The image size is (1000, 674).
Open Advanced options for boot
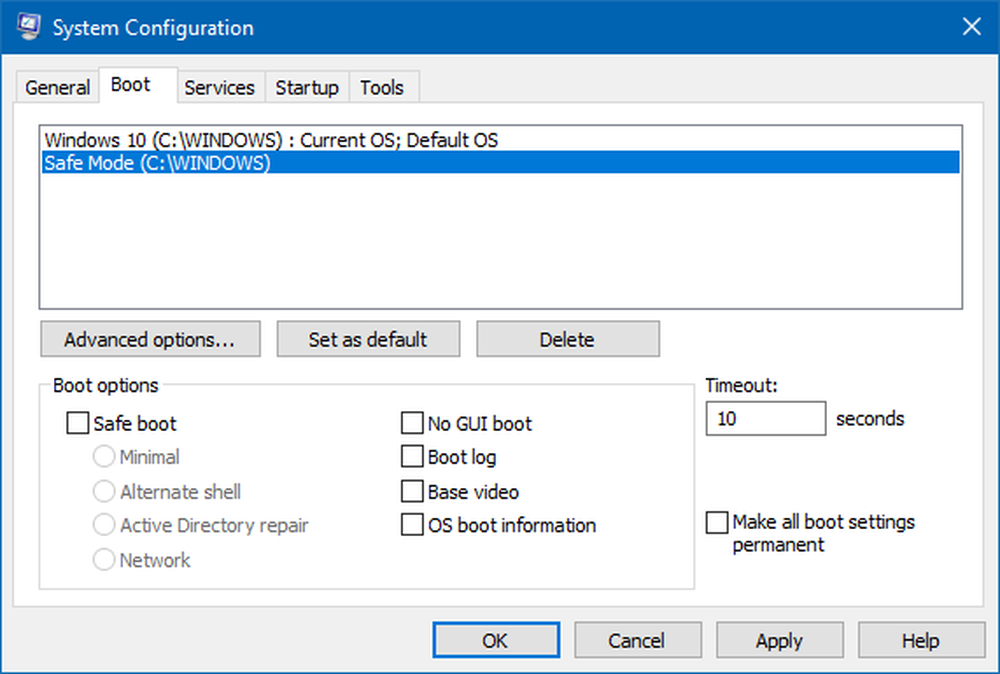click(150, 339)
